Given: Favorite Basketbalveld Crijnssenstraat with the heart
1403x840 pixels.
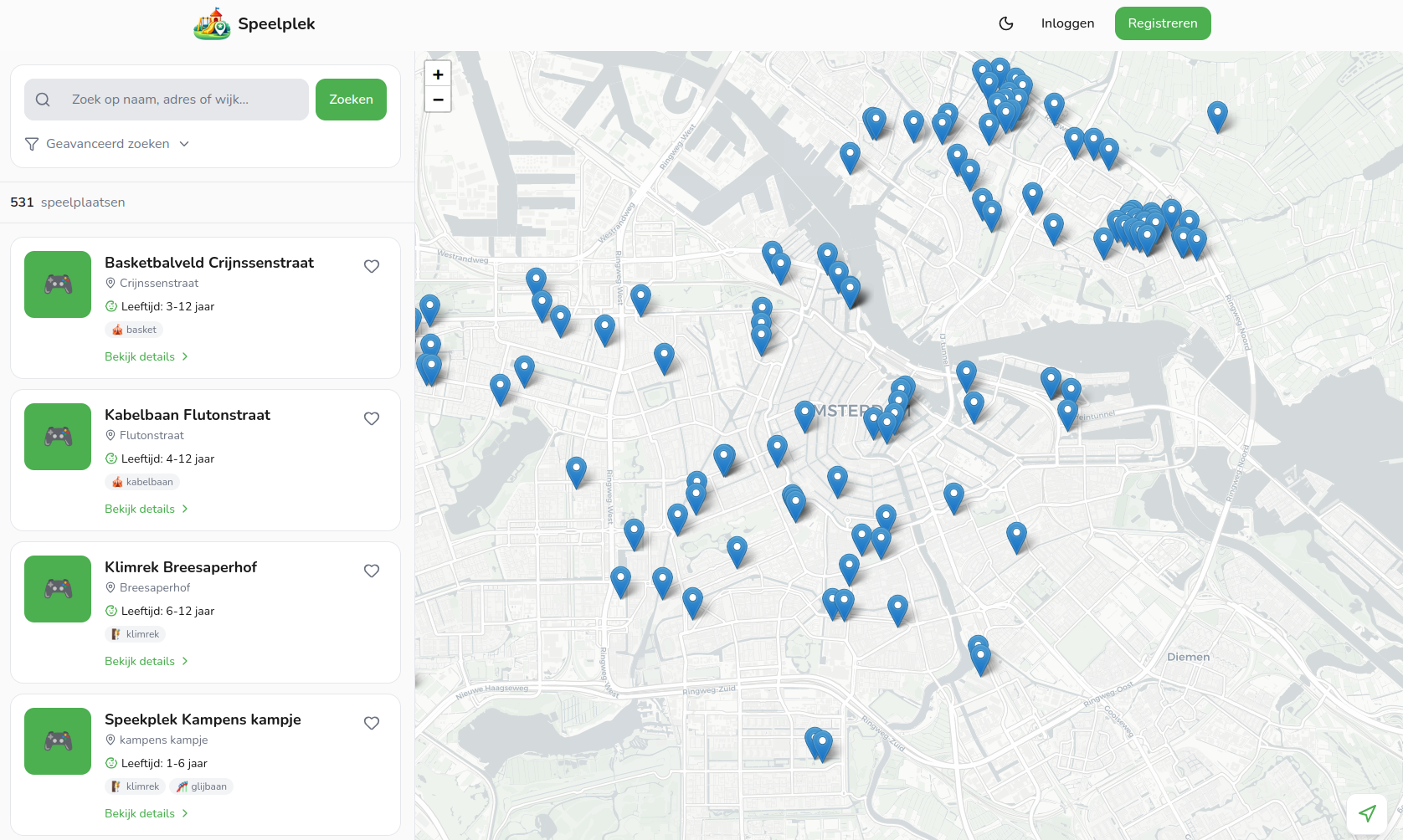Looking at the screenshot, I should (x=372, y=266).
